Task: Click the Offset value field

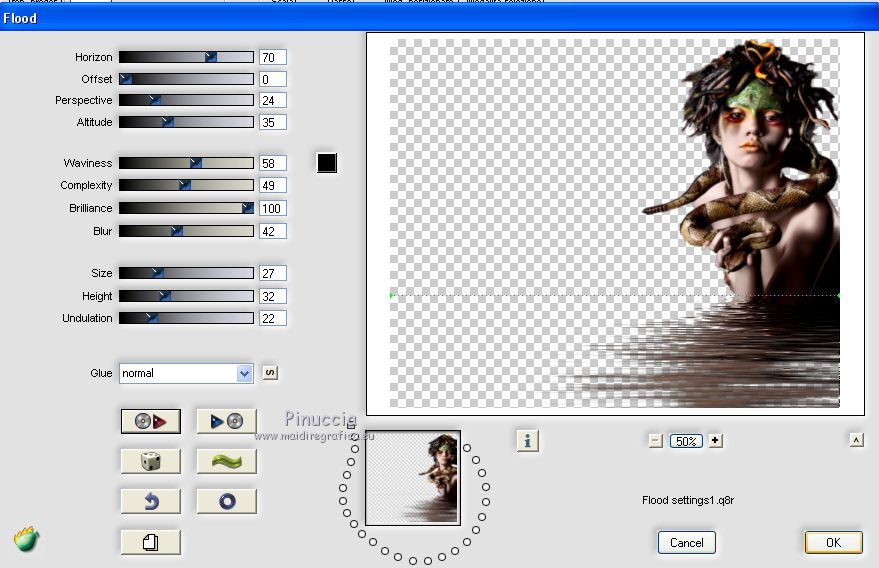Action: tap(273, 79)
